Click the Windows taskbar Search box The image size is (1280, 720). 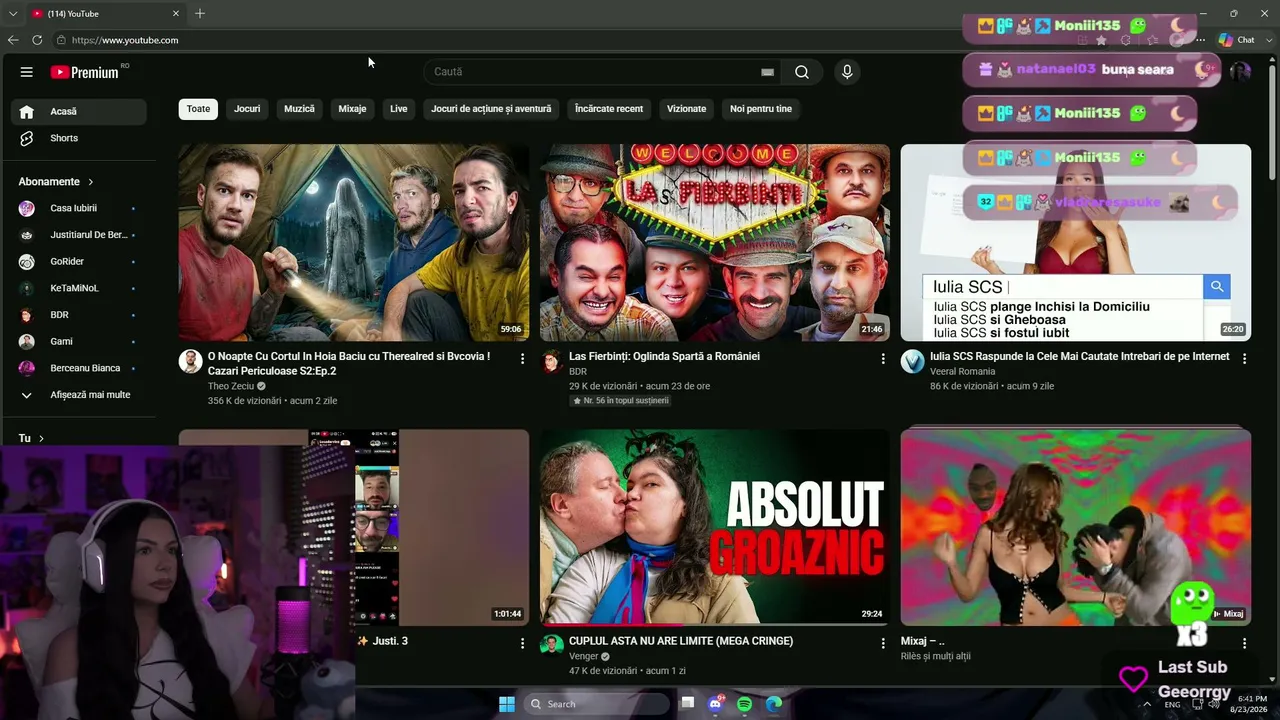(x=597, y=704)
